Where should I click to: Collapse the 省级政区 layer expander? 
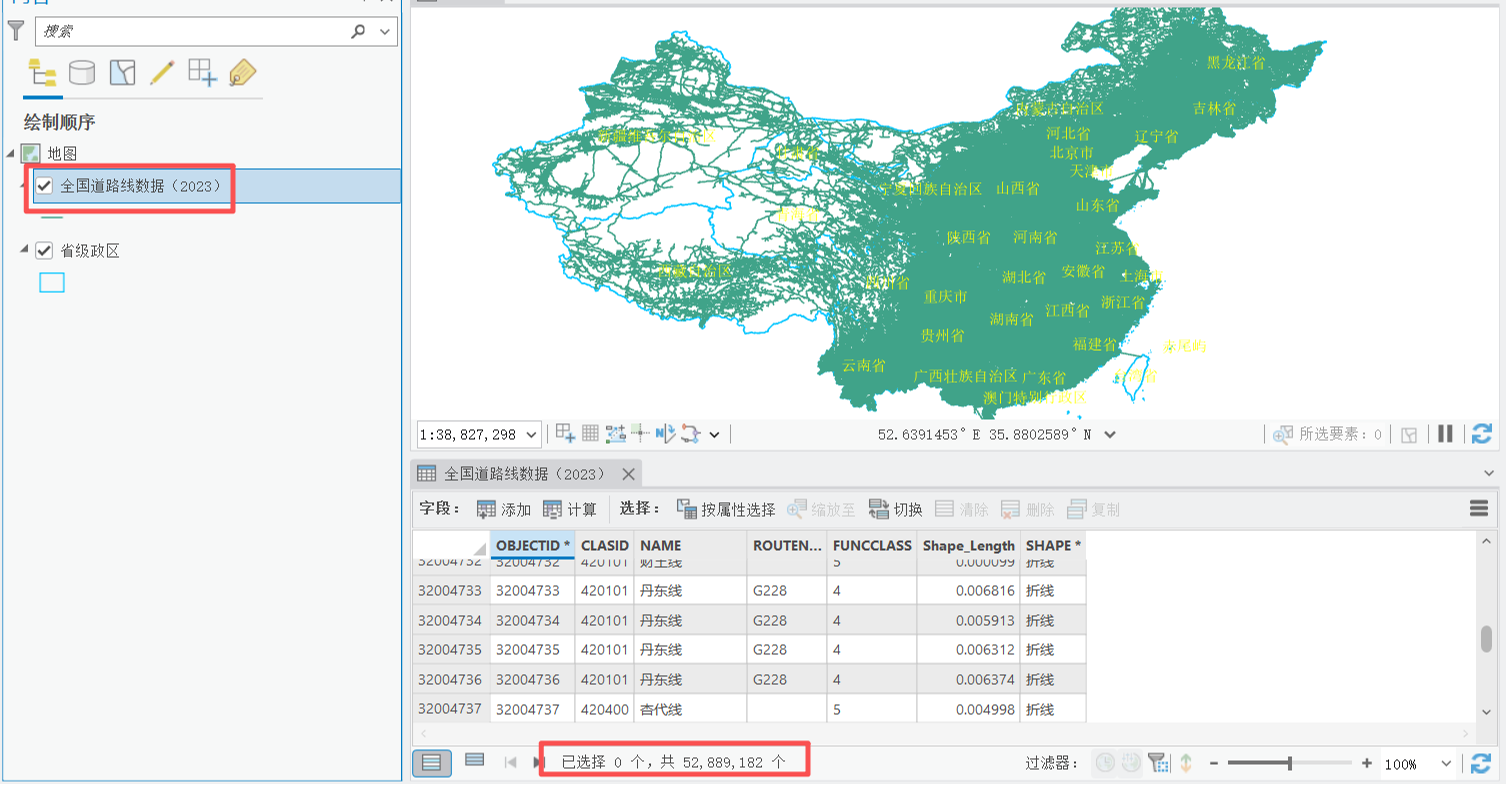tap(24, 250)
